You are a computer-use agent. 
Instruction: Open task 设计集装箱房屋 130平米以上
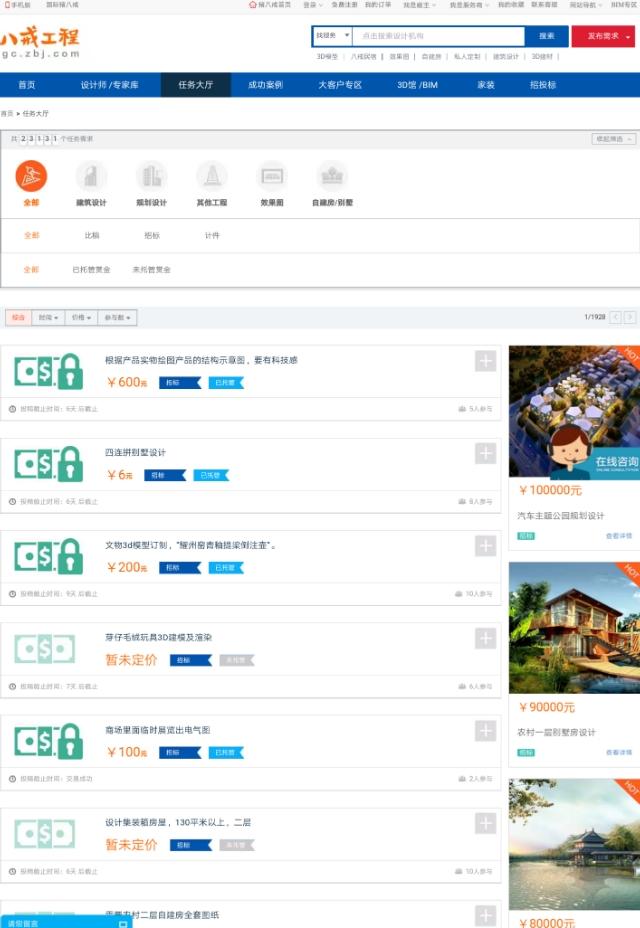point(178,823)
